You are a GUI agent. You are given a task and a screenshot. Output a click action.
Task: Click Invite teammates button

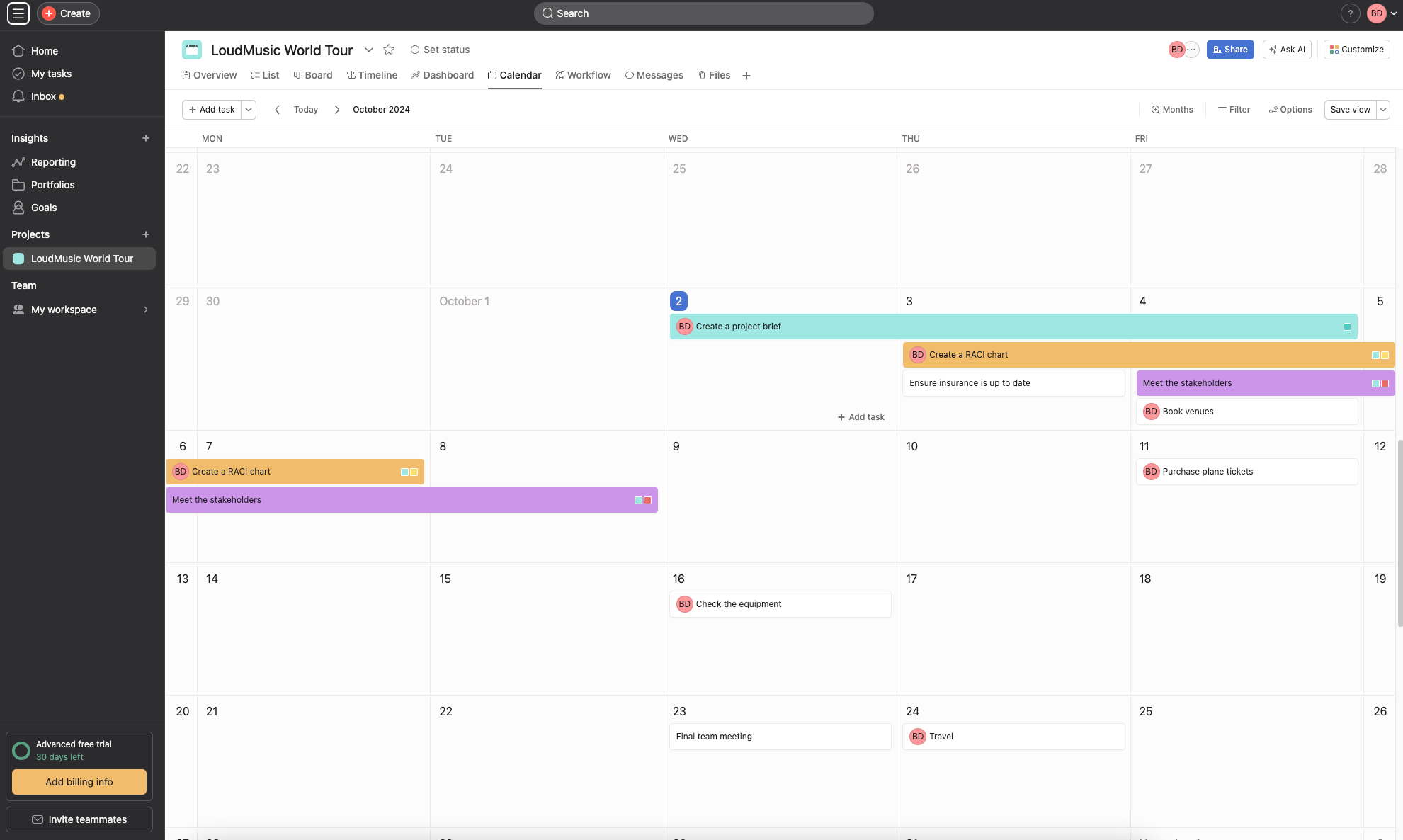[x=79, y=819]
